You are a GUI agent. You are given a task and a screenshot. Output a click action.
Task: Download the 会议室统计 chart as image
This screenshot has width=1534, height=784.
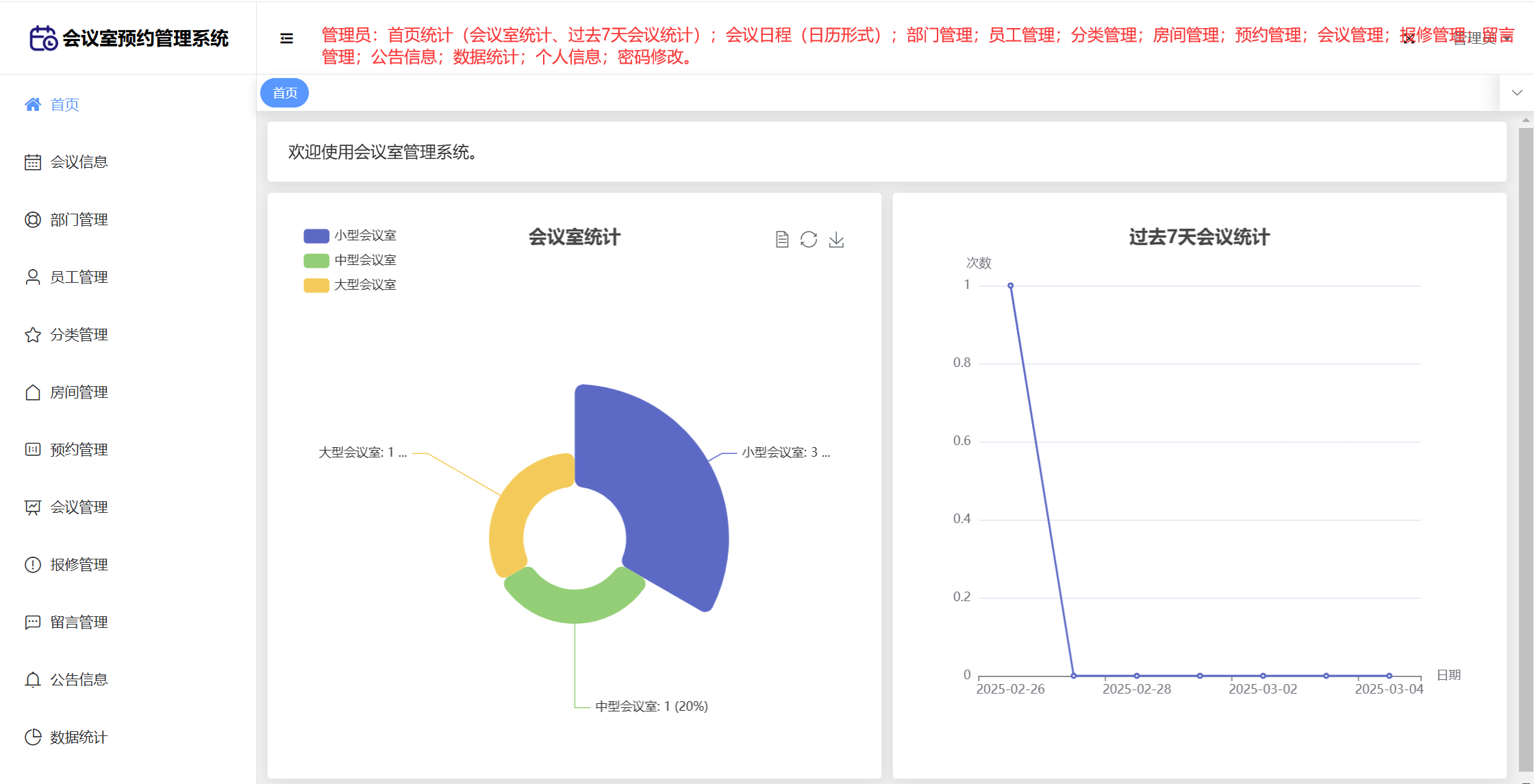point(836,239)
